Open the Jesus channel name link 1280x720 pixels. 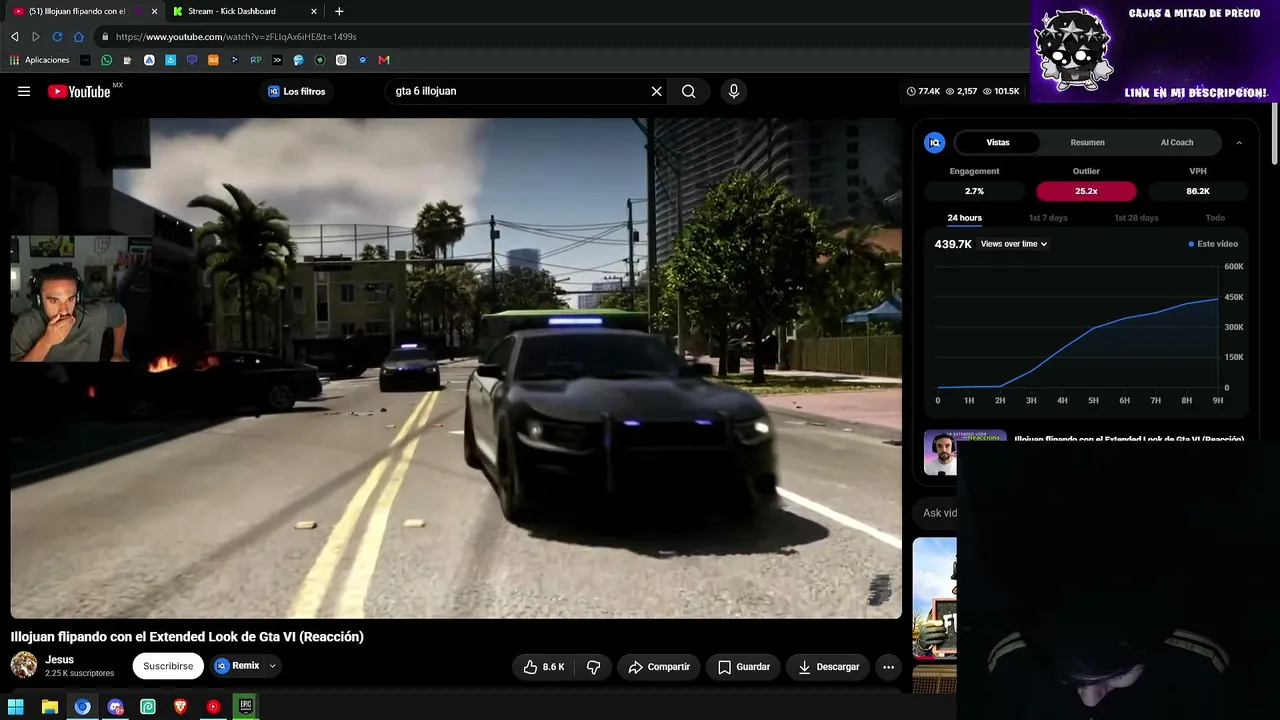[x=59, y=660]
